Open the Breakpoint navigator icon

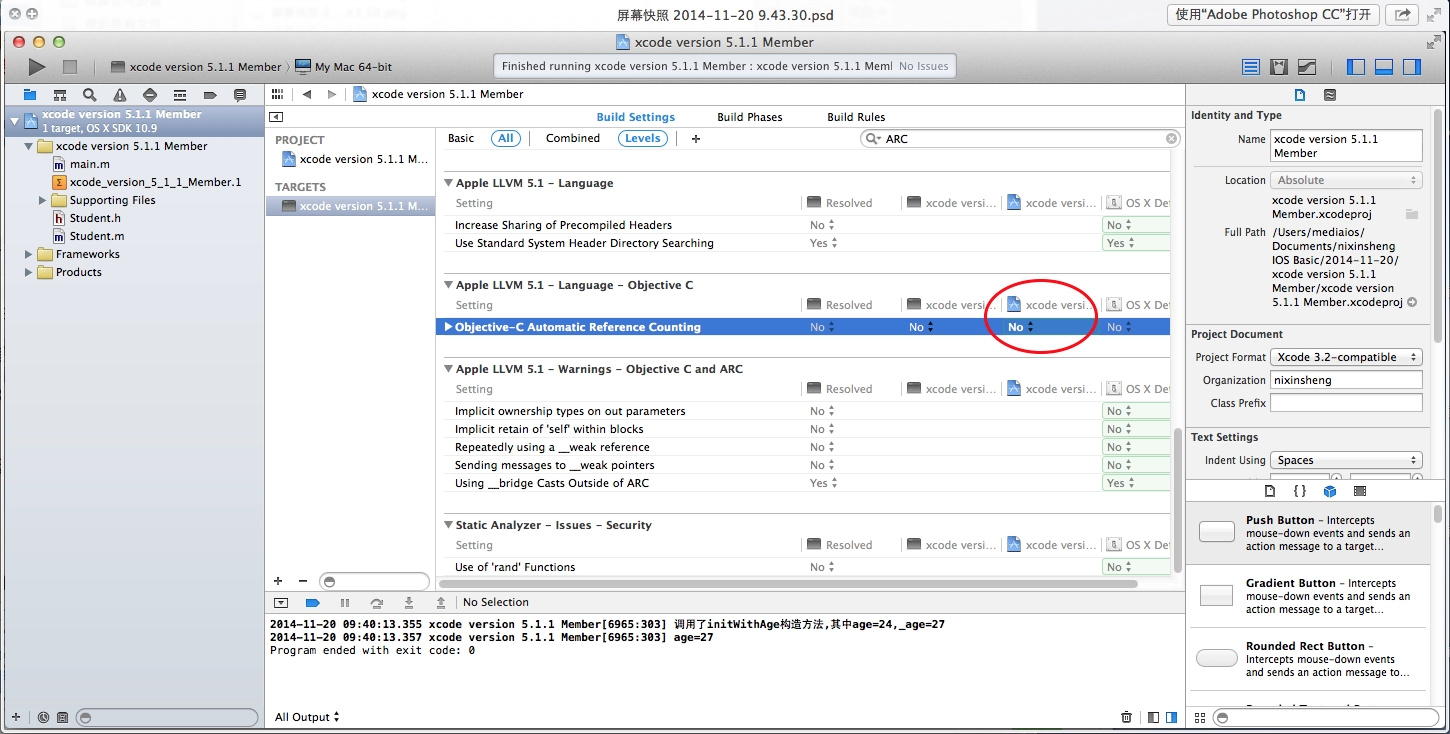click(210, 95)
